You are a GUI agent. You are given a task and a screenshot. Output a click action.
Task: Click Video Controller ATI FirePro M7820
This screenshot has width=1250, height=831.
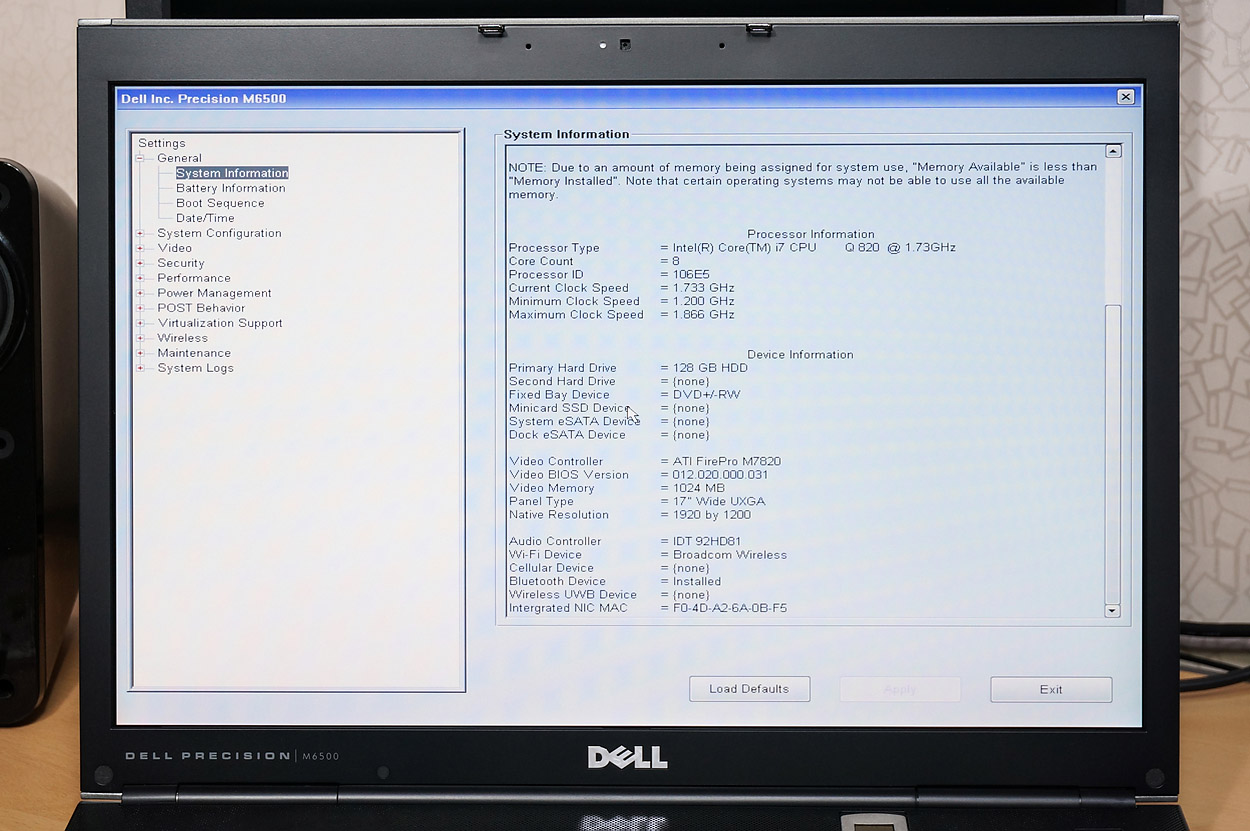645,461
